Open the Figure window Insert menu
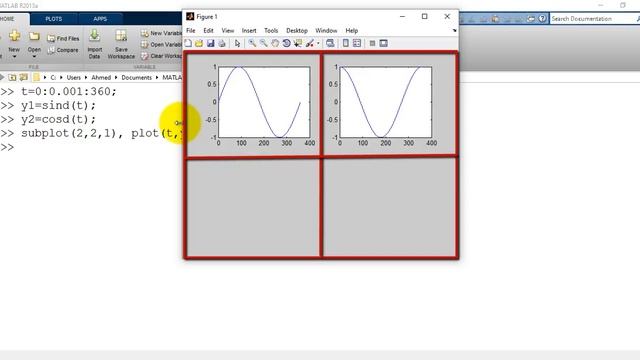The width and height of the screenshot is (640, 360). point(249,31)
